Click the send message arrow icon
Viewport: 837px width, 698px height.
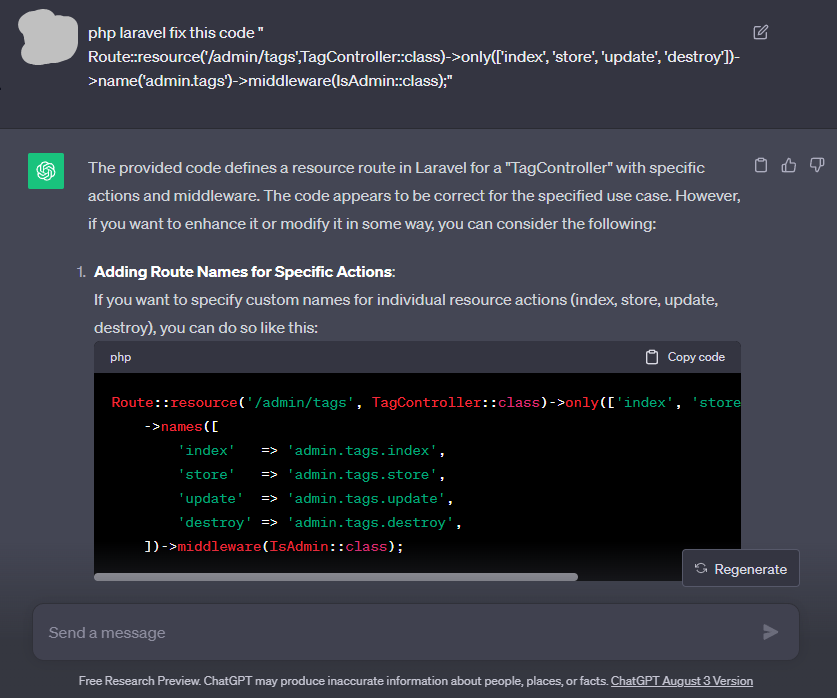pyautogui.click(x=770, y=632)
